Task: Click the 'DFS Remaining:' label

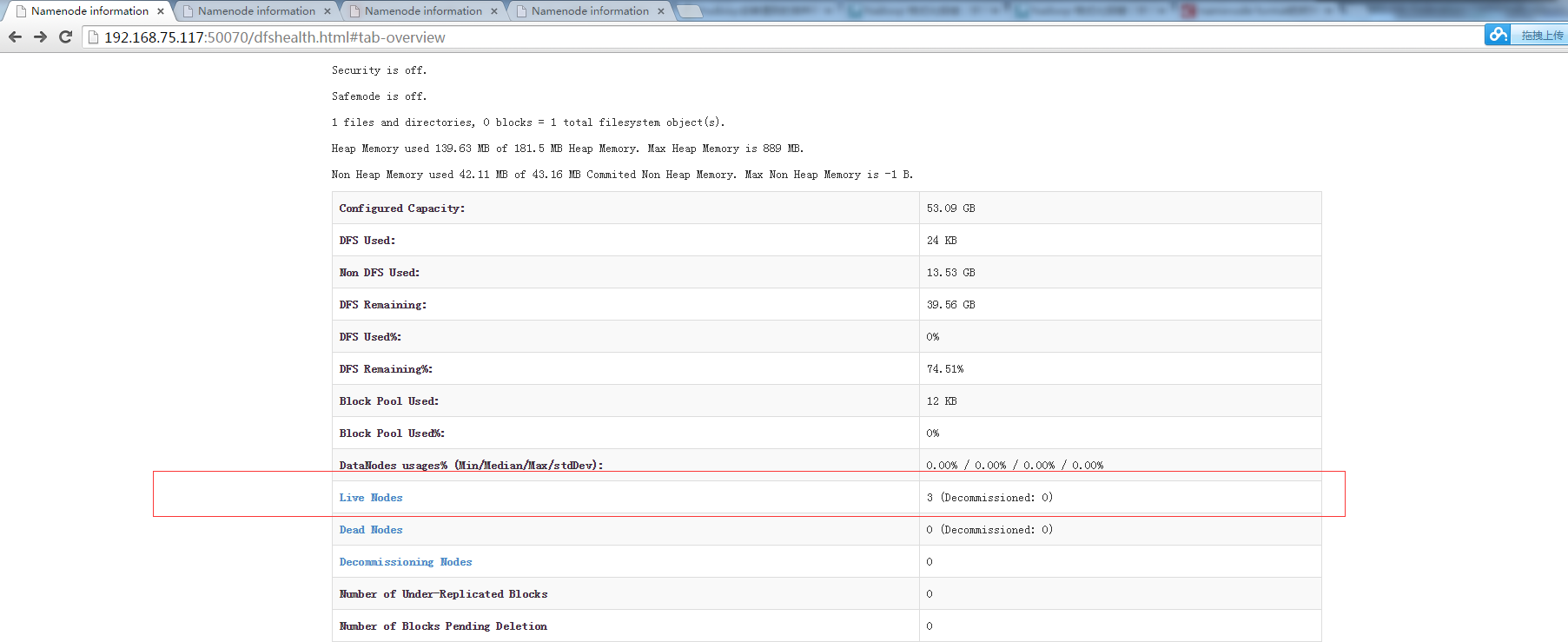Action: point(383,305)
